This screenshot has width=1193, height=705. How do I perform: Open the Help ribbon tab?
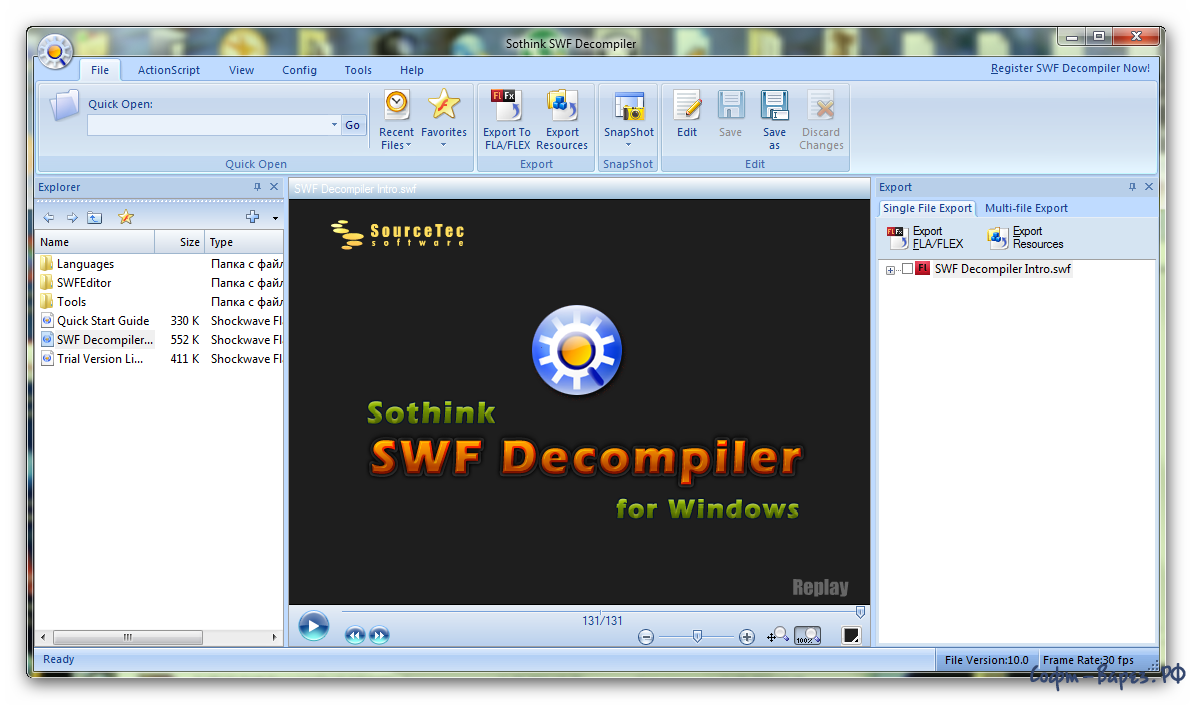pyautogui.click(x=412, y=70)
